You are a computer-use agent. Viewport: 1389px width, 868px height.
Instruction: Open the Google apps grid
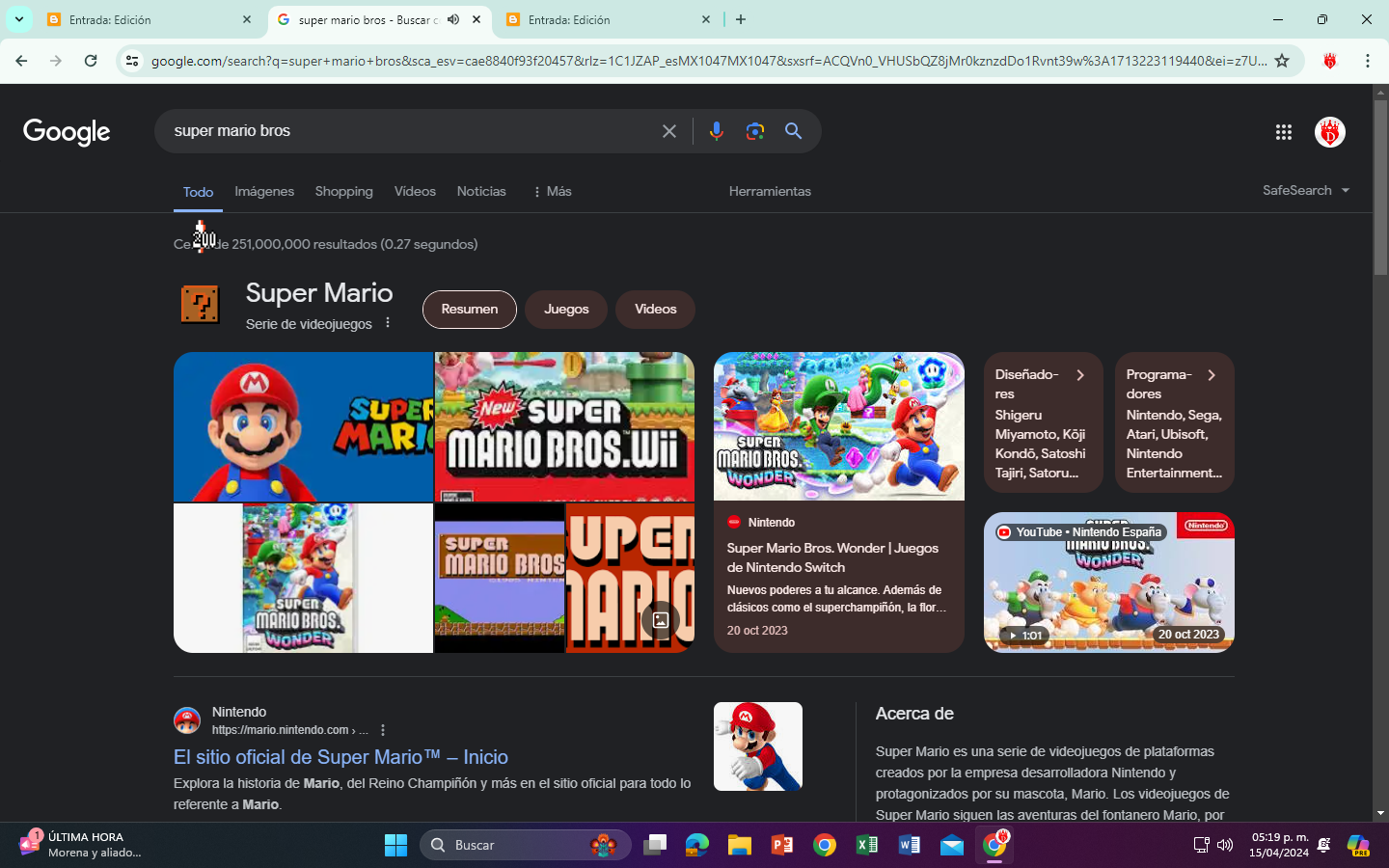point(1283,132)
